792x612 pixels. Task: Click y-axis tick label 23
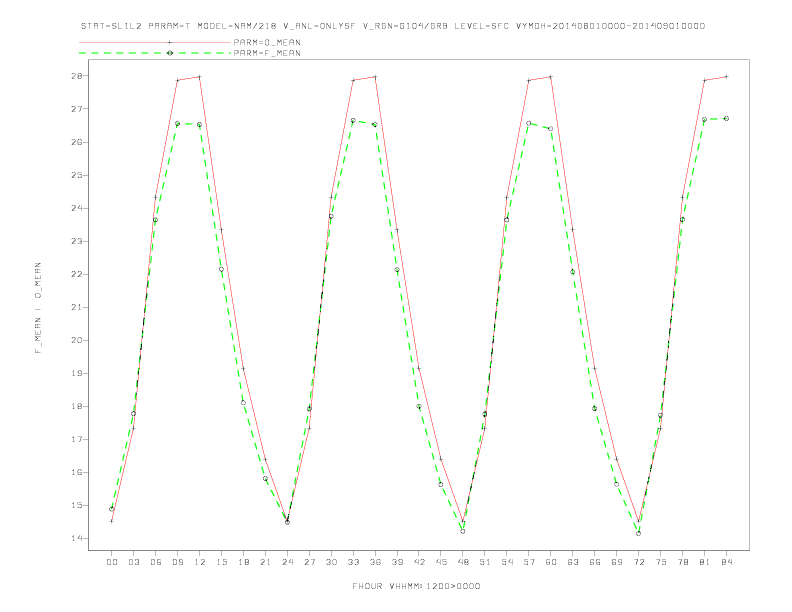click(x=76, y=241)
